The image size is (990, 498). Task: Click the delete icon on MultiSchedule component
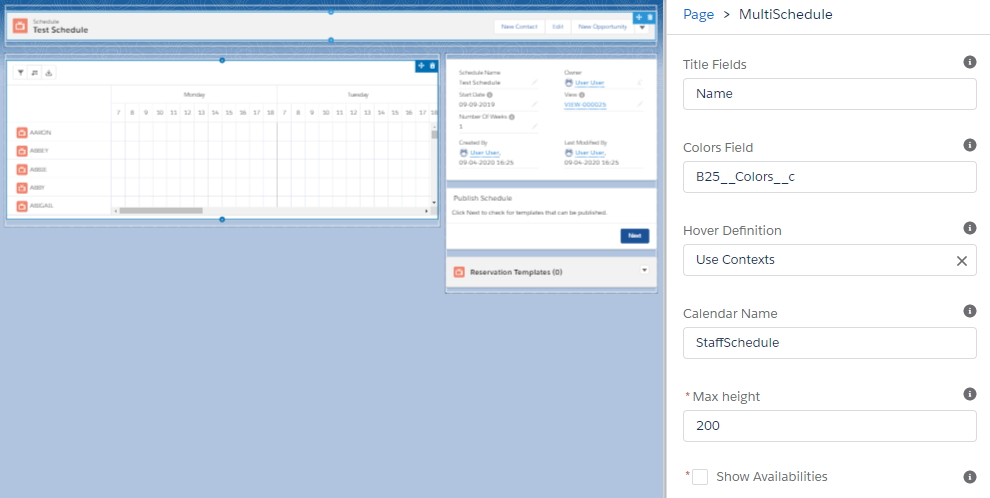(432, 66)
